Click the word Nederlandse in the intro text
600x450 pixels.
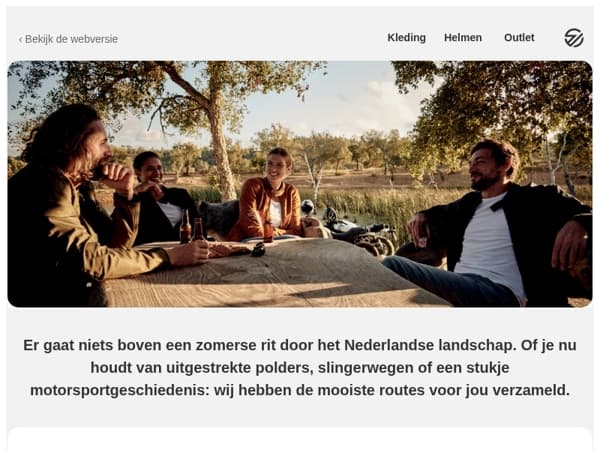[x=389, y=345]
